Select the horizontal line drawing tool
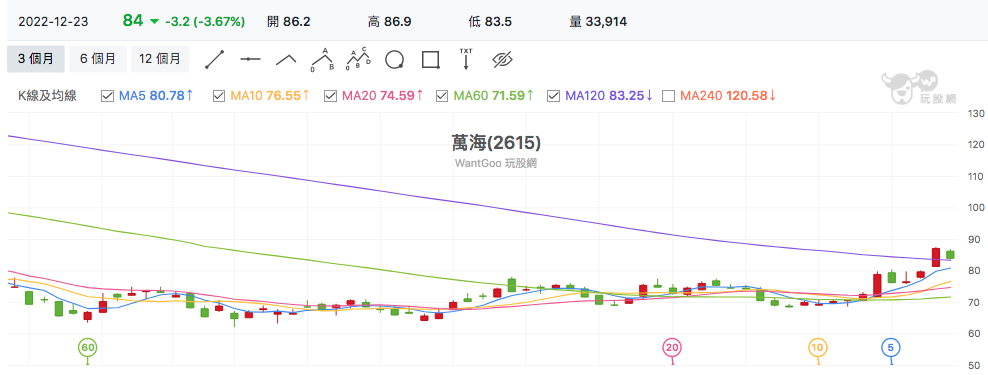Image resolution: width=988 pixels, height=375 pixels. point(250,59)
